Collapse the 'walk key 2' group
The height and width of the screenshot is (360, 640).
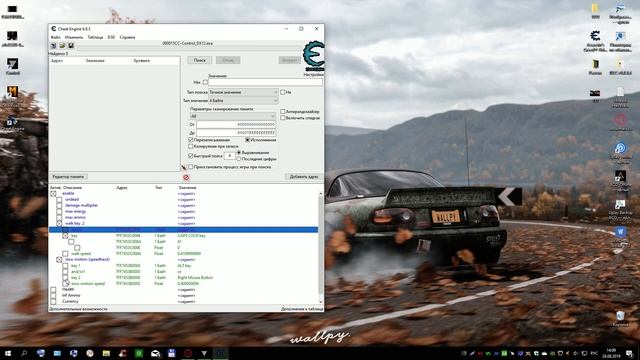coord(59,224)
